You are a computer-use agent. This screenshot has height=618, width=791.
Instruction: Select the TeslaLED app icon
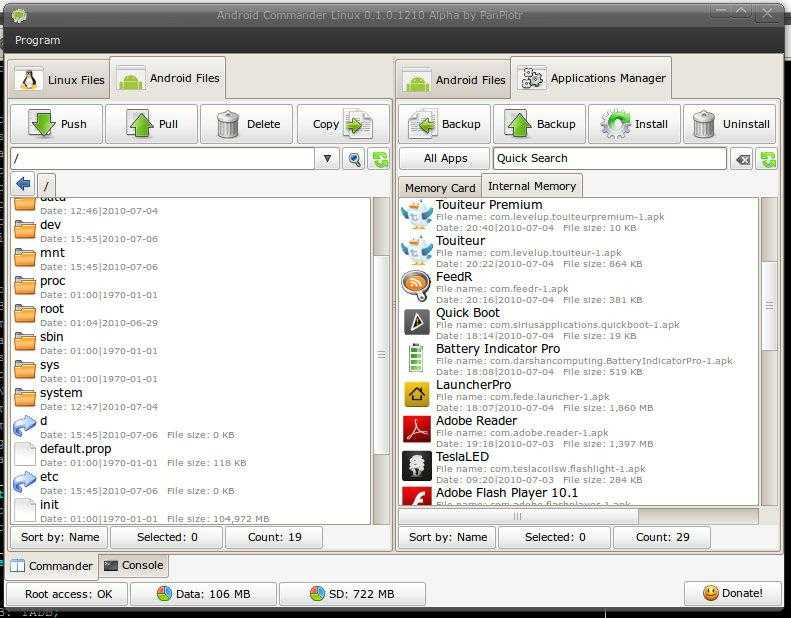417,466
